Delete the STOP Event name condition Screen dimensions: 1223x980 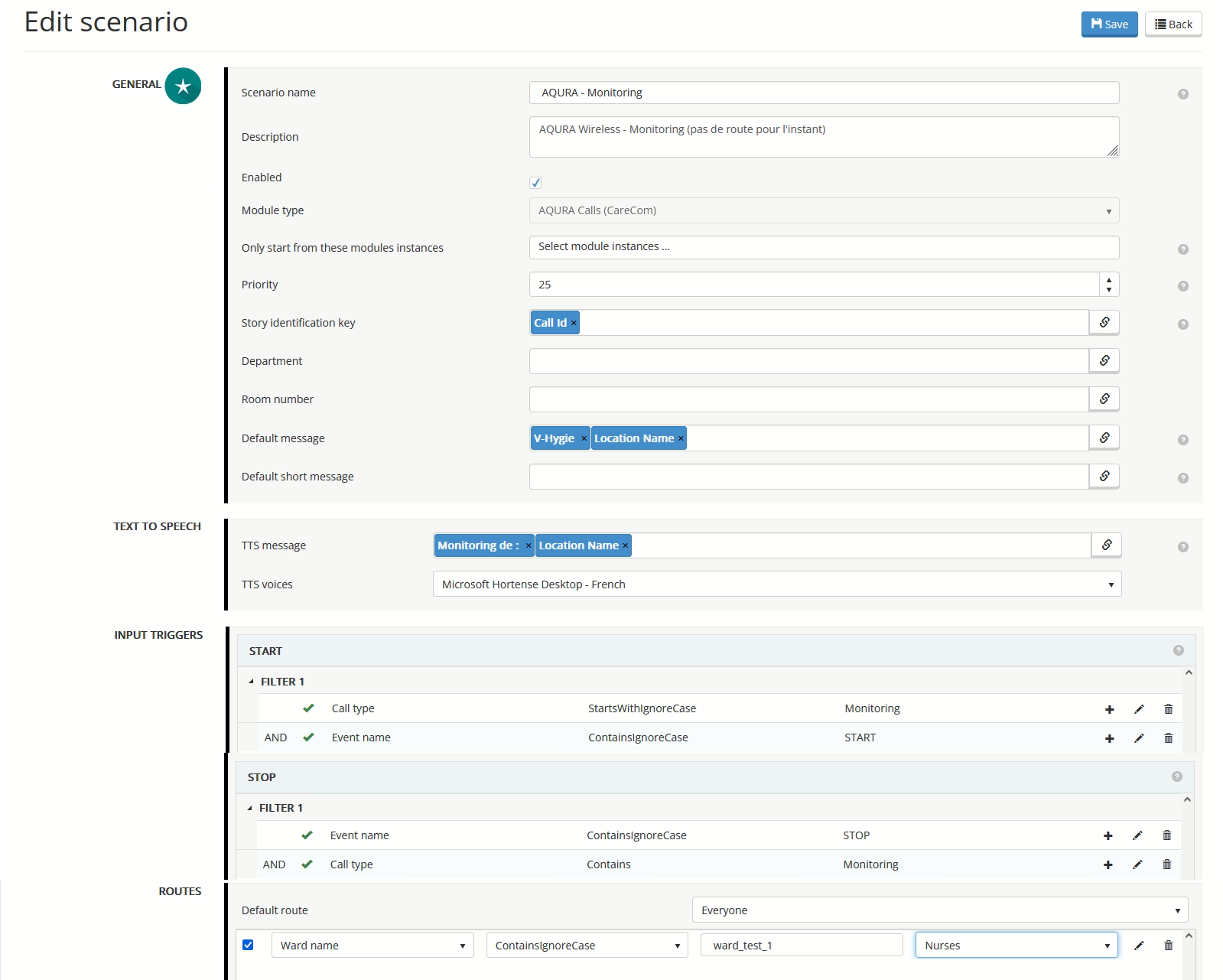click(x=1167, y=835)
